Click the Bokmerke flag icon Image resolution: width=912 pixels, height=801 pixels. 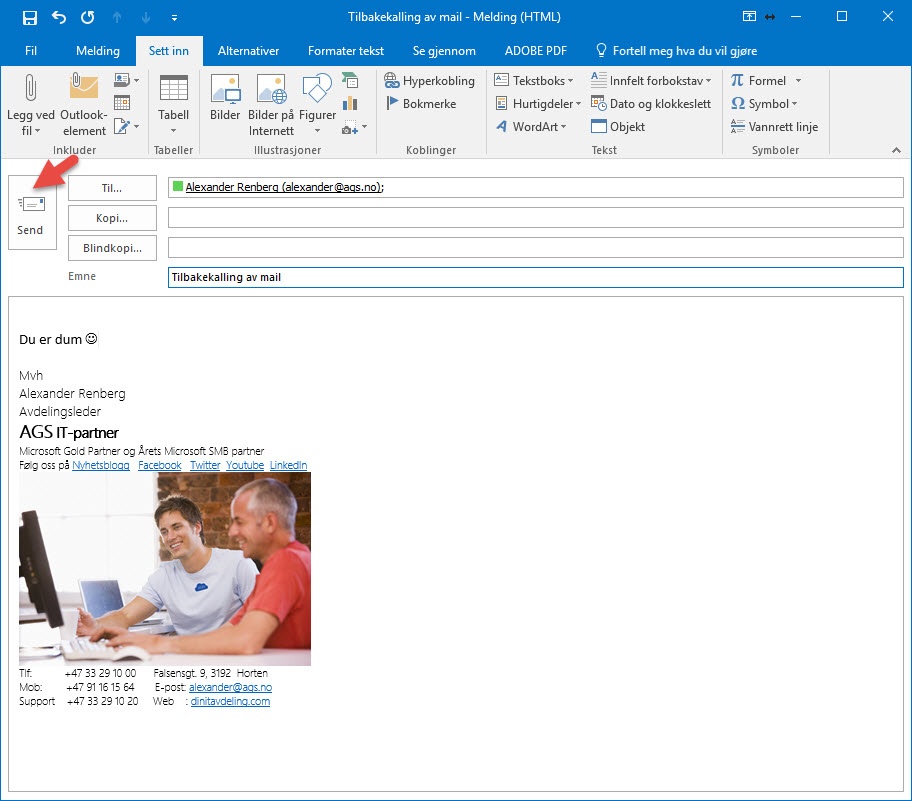coord(393,104)
